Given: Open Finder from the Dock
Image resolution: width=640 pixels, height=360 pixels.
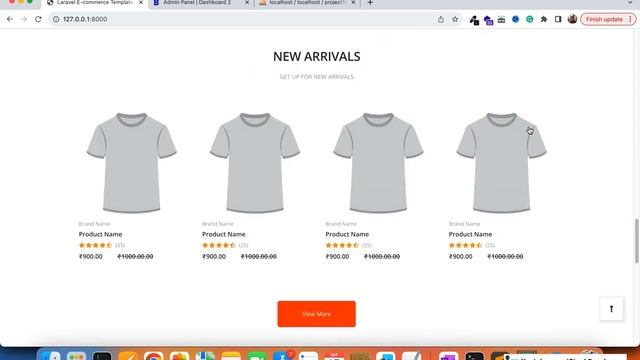Looking at the screenshot, I should [51, 356].
